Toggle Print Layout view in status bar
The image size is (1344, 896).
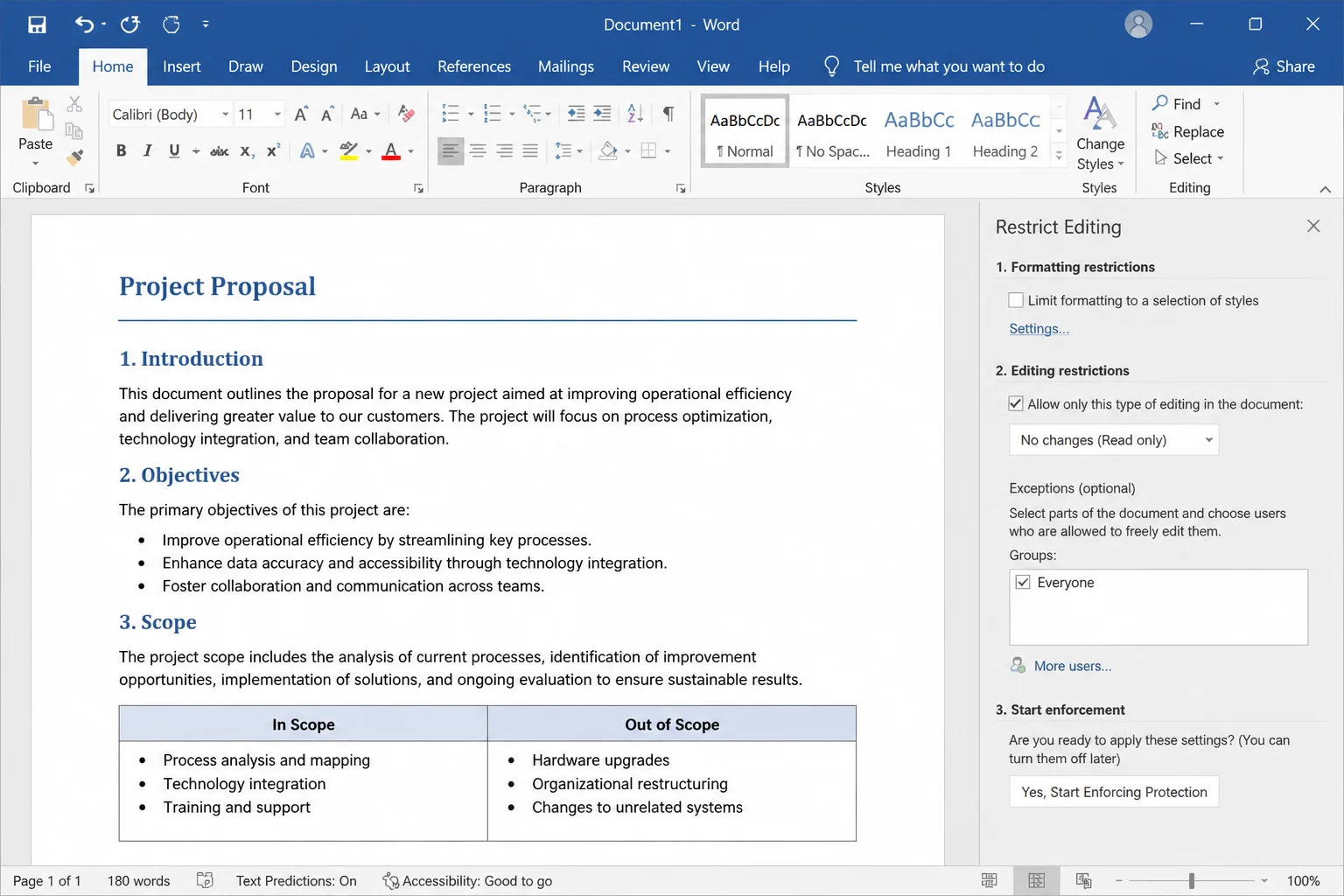[x=1036, y=880]
